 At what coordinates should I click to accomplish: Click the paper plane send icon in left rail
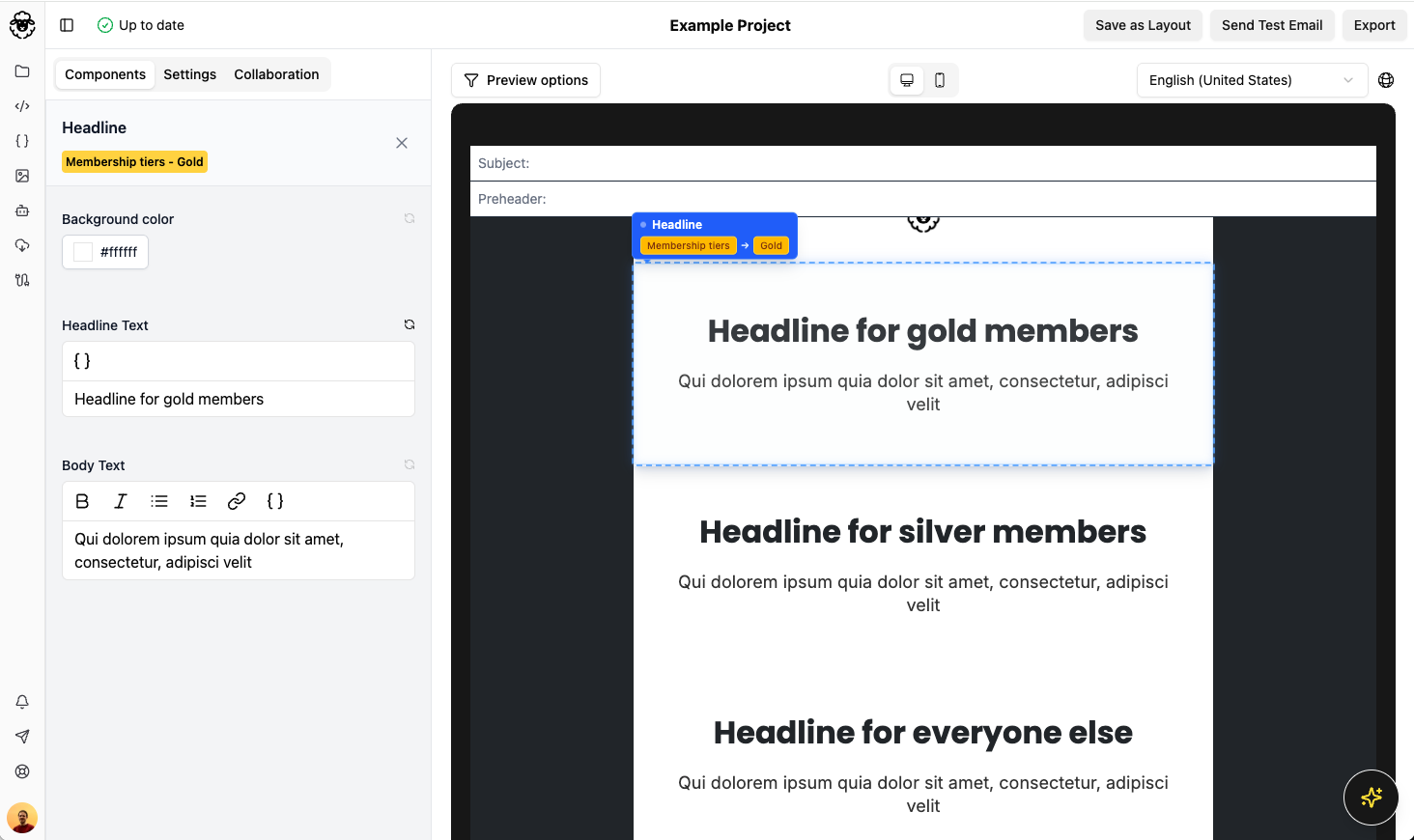(x=22, y=737)
